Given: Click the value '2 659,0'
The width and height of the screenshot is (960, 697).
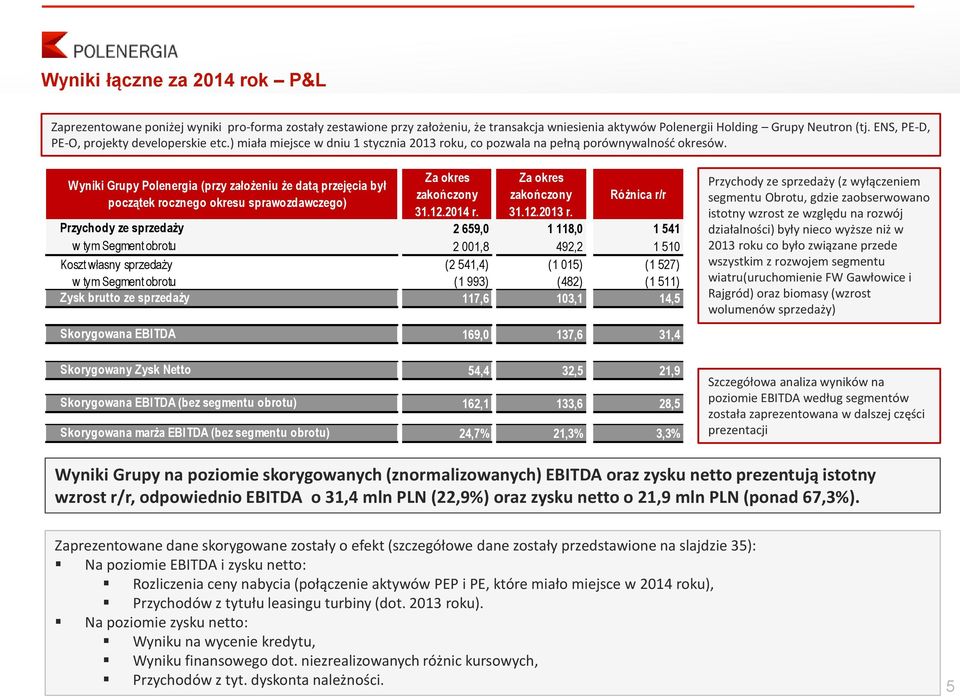Looking at the screenshot, I should click(x=471, y=228).
